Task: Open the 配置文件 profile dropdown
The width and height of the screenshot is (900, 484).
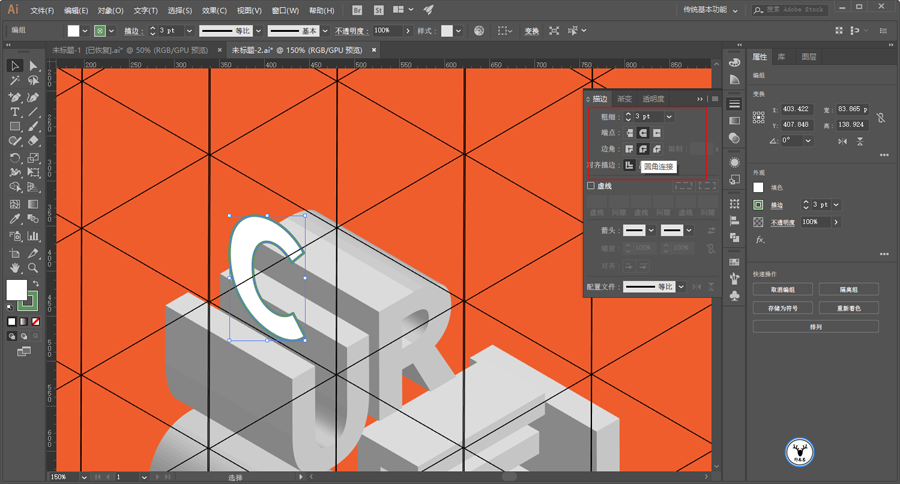Action: coord(681,286)
